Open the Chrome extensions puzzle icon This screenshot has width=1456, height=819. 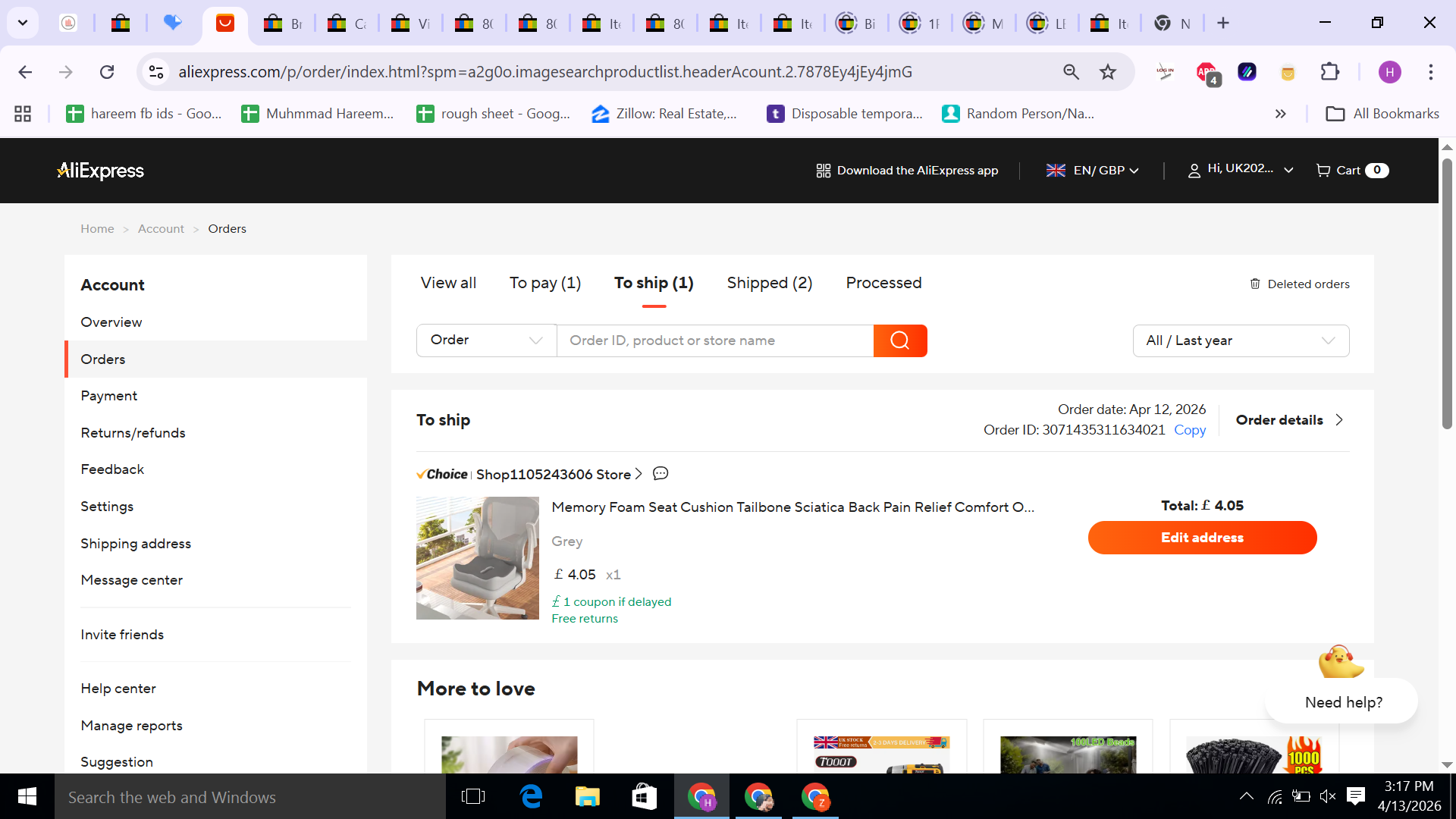[x=1330, y=72]
